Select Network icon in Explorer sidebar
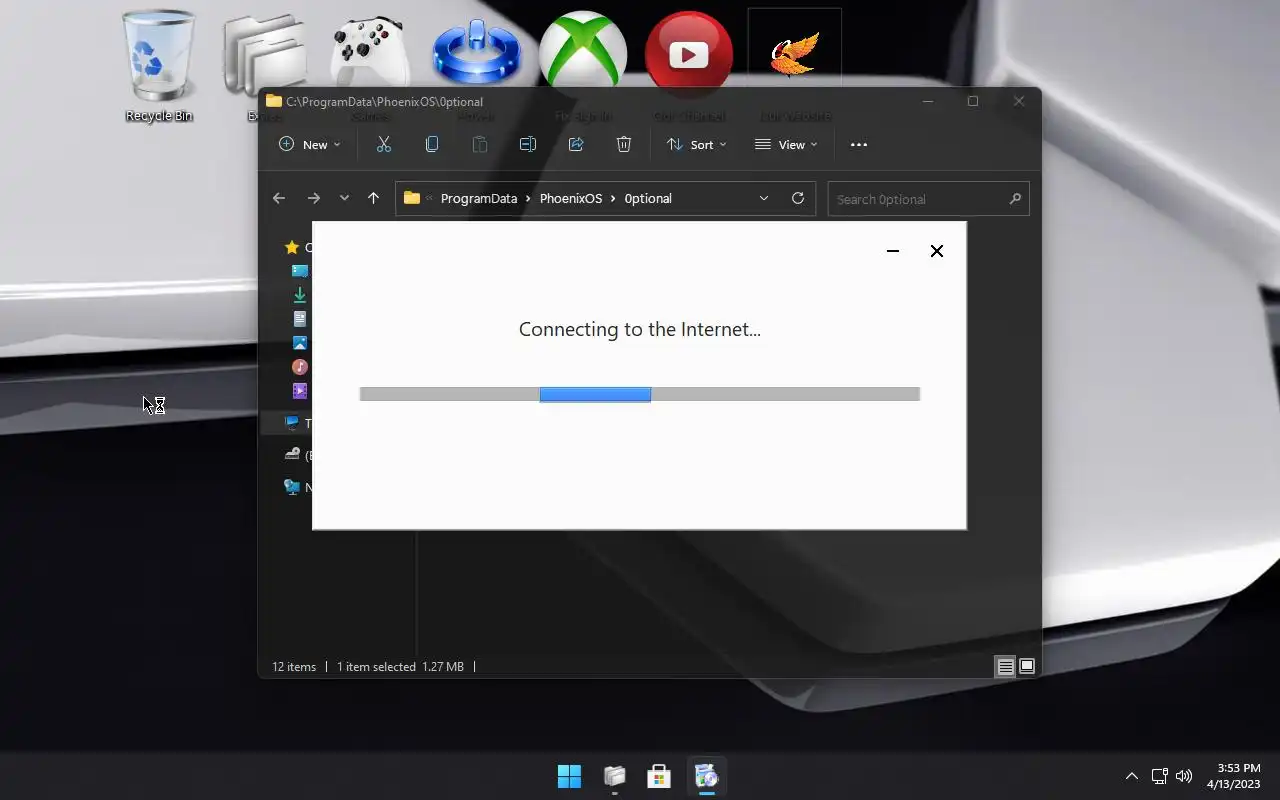Screen dimensions: 1280x800 tap(291, 487)
